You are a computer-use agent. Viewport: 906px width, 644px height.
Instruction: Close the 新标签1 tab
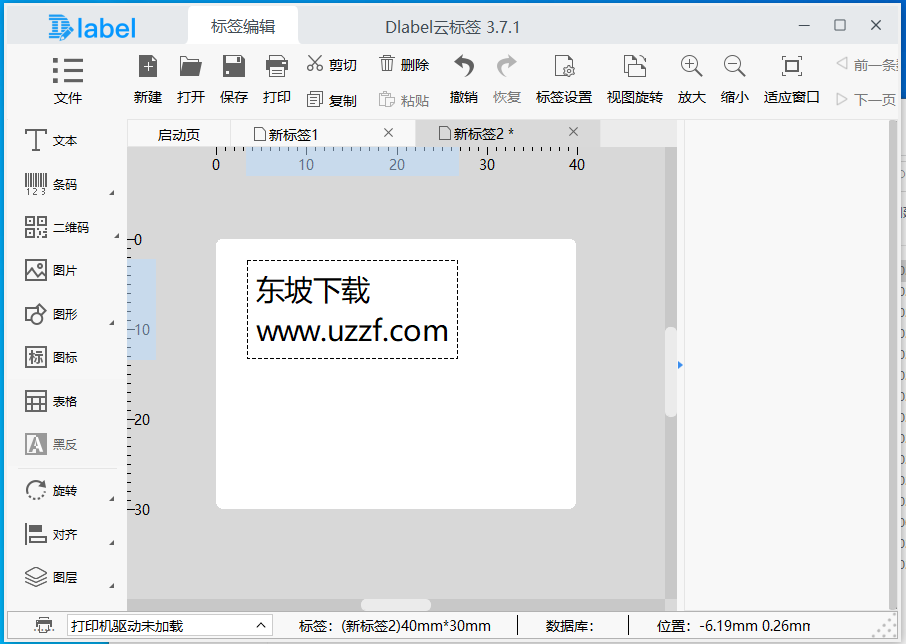[x=388, y=133]
